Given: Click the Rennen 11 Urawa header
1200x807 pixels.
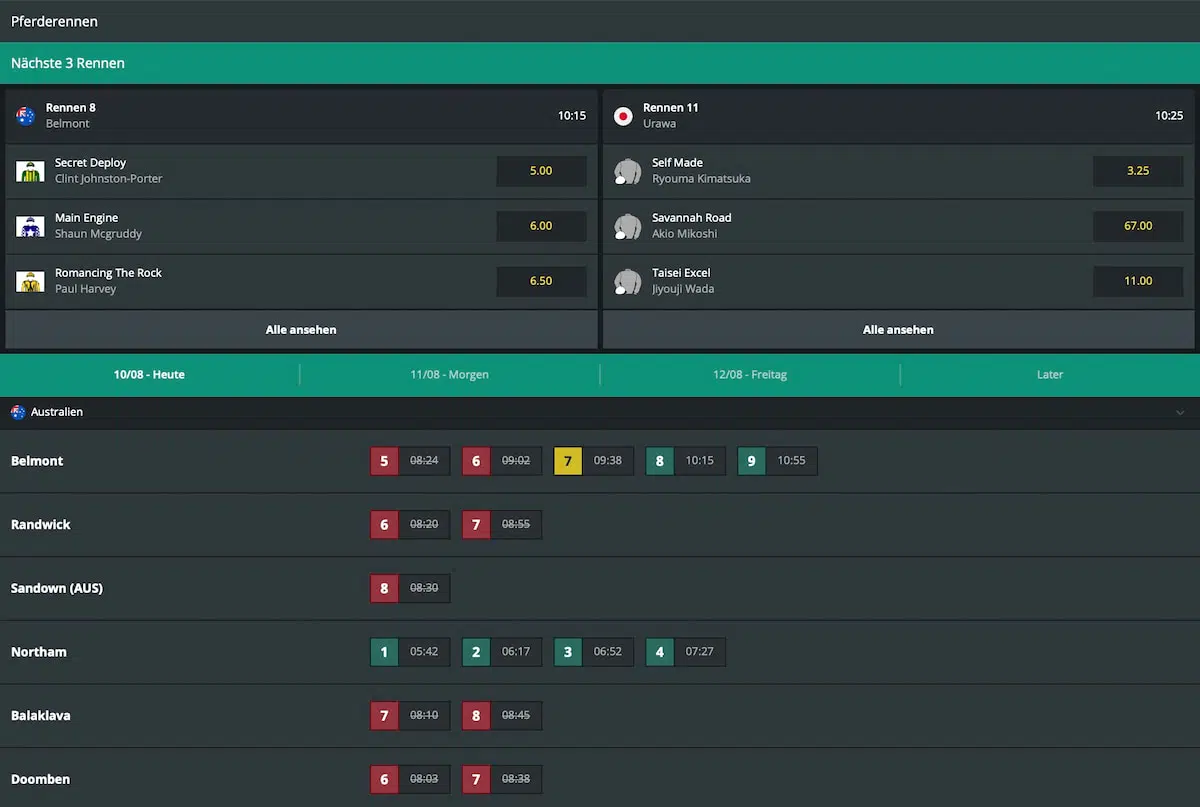Looking at the screenshot, I should tap(898, 116).
